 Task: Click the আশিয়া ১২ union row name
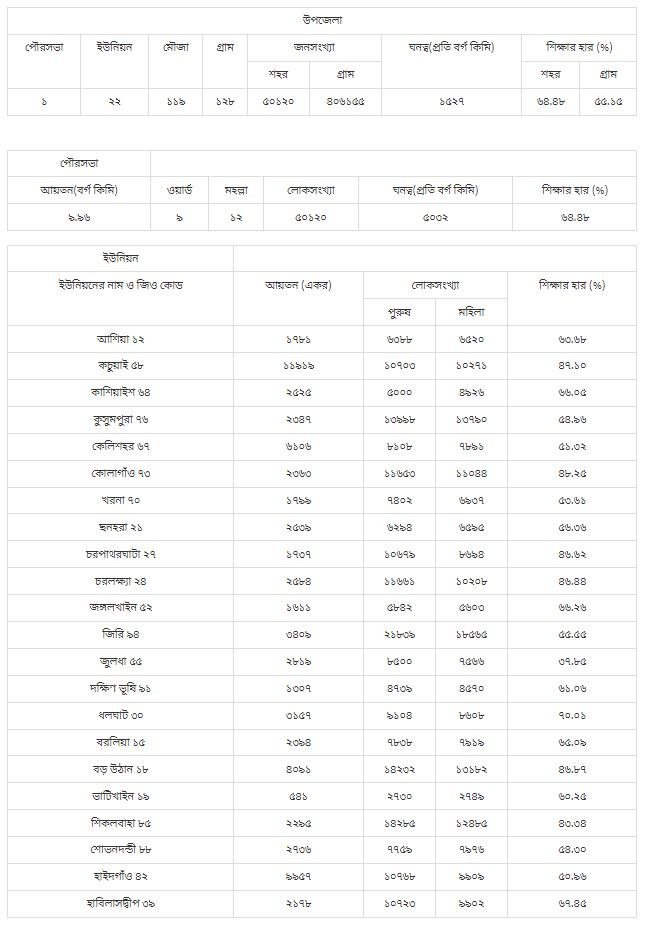coord(120,340)
